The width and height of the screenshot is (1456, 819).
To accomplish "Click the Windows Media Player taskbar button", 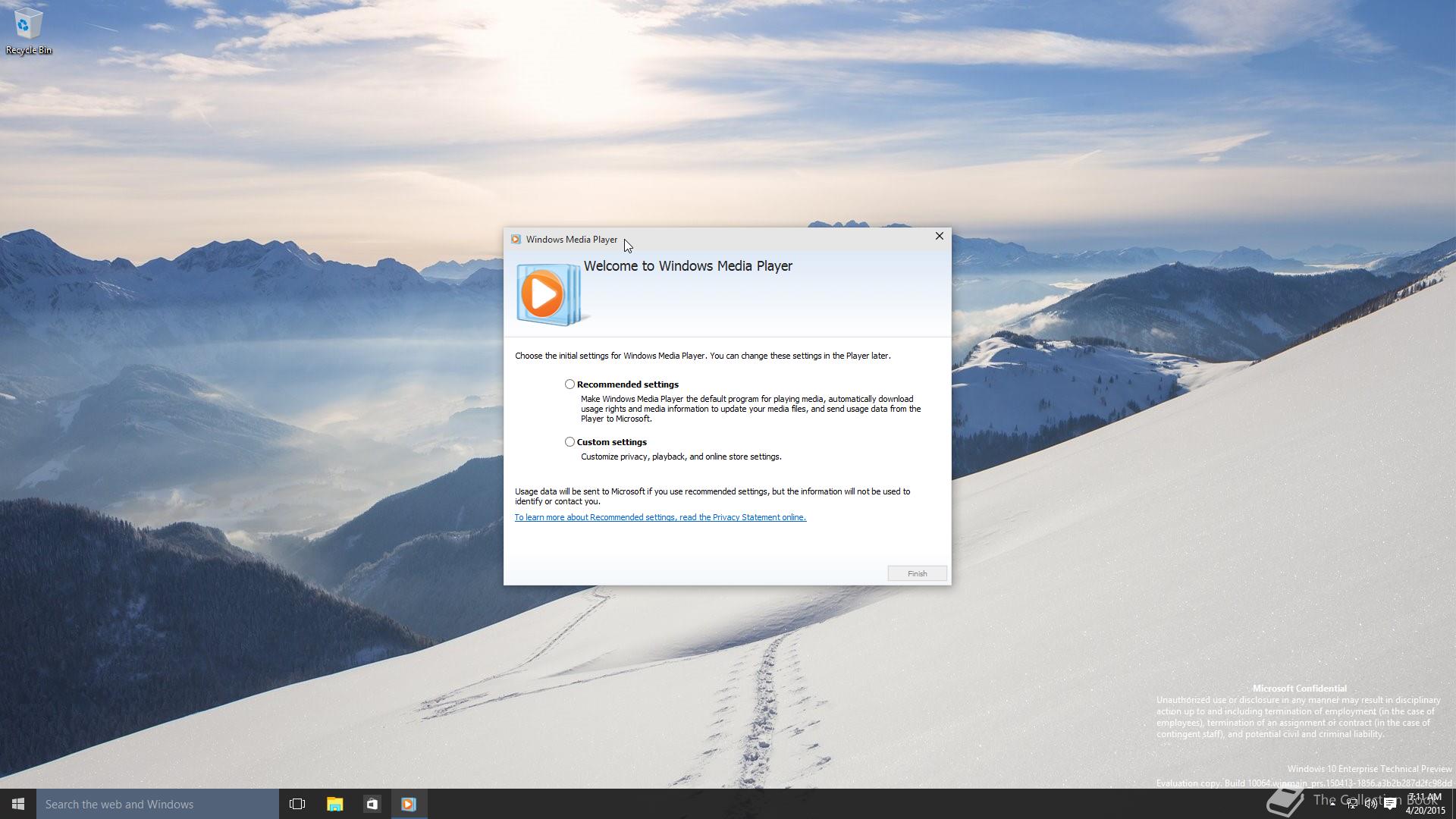I will (409, 804).
